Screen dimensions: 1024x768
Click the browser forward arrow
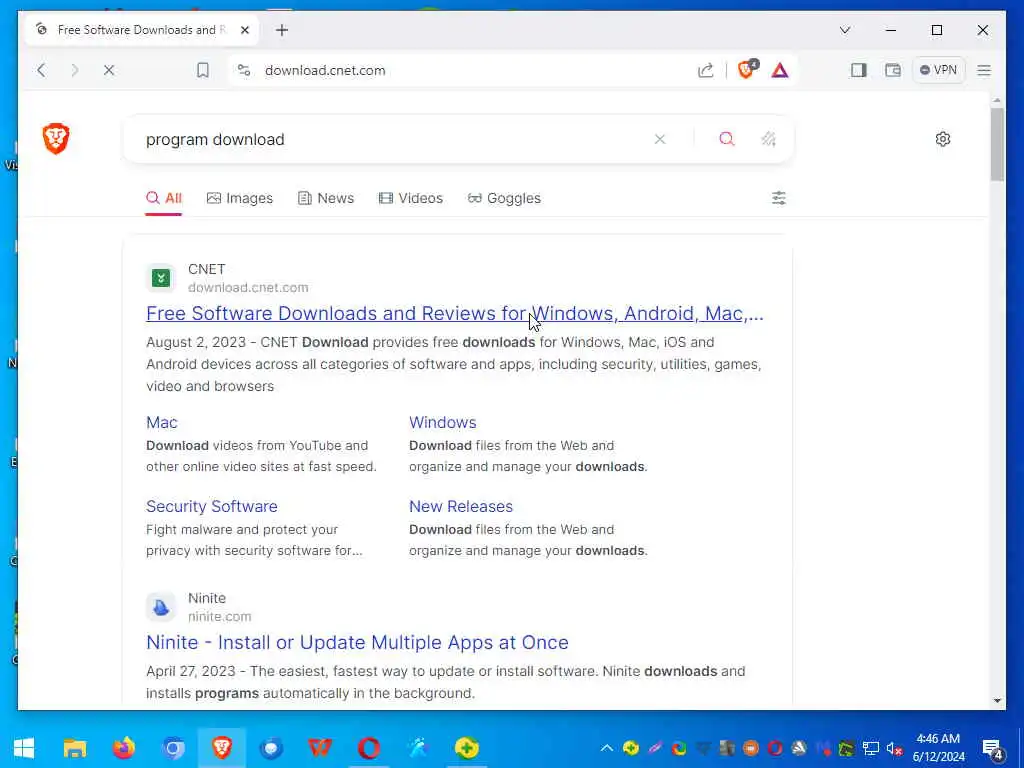pyautogui.click(x=74, y=70)
